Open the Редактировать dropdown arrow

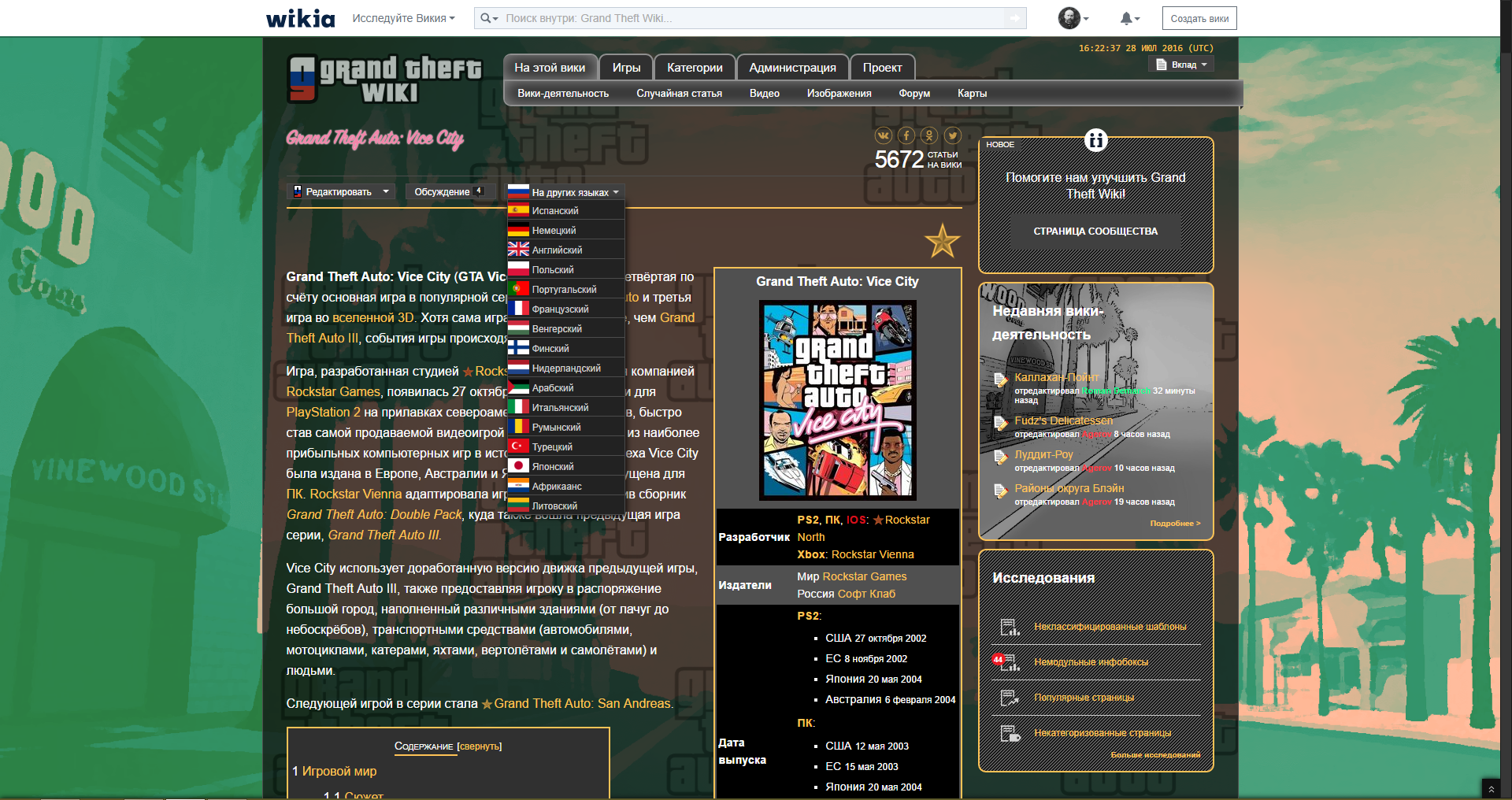pos(386,191)
